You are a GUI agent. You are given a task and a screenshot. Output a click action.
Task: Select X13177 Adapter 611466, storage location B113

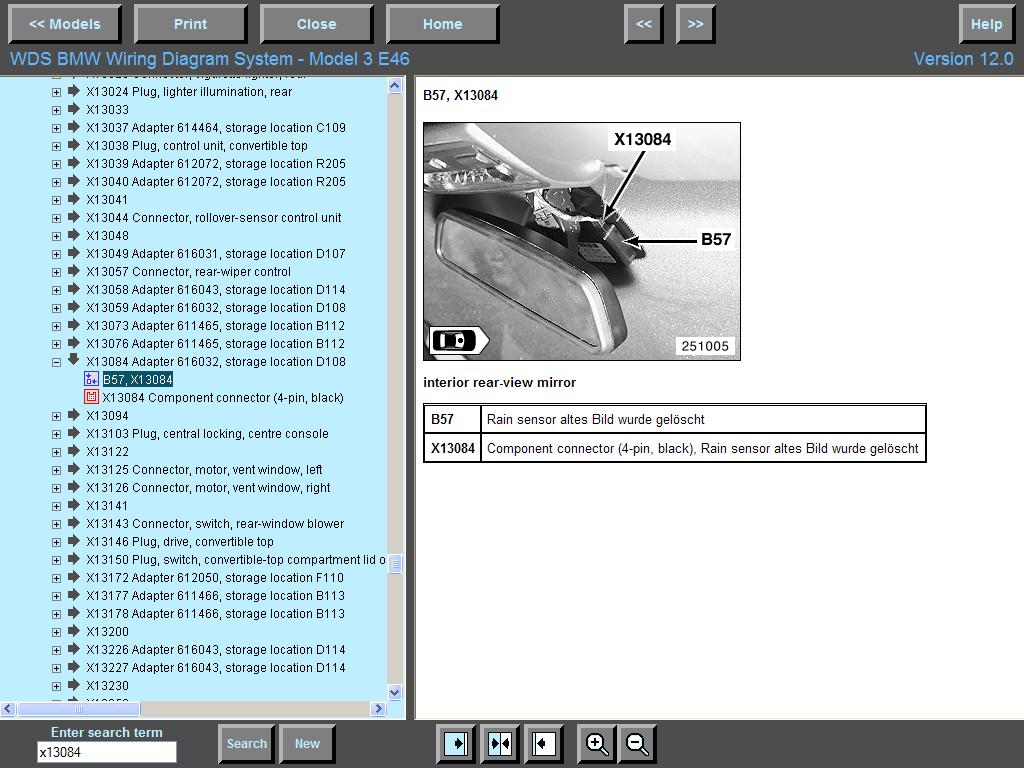pos(216,596)
